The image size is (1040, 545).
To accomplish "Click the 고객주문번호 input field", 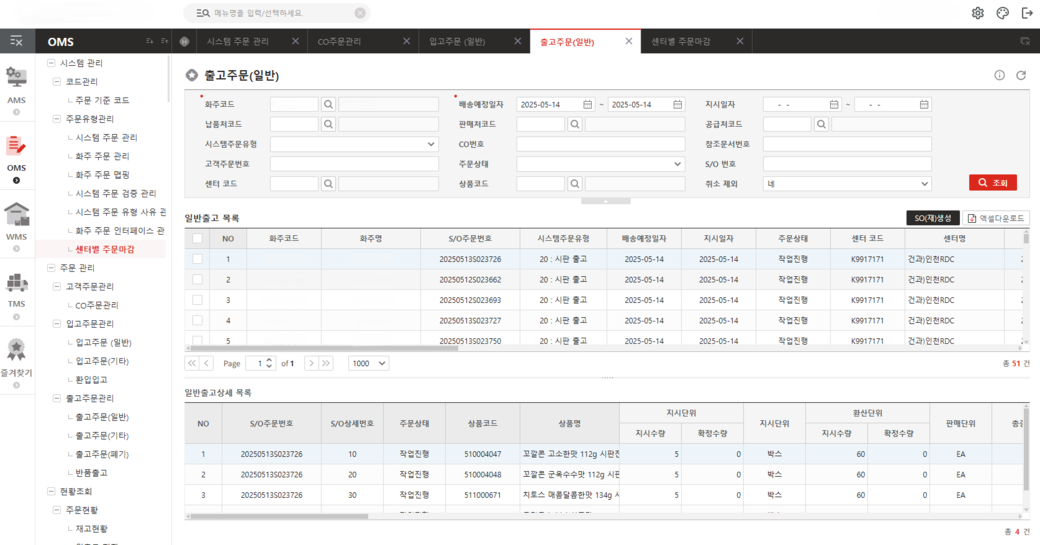I will tap(354, 164).
